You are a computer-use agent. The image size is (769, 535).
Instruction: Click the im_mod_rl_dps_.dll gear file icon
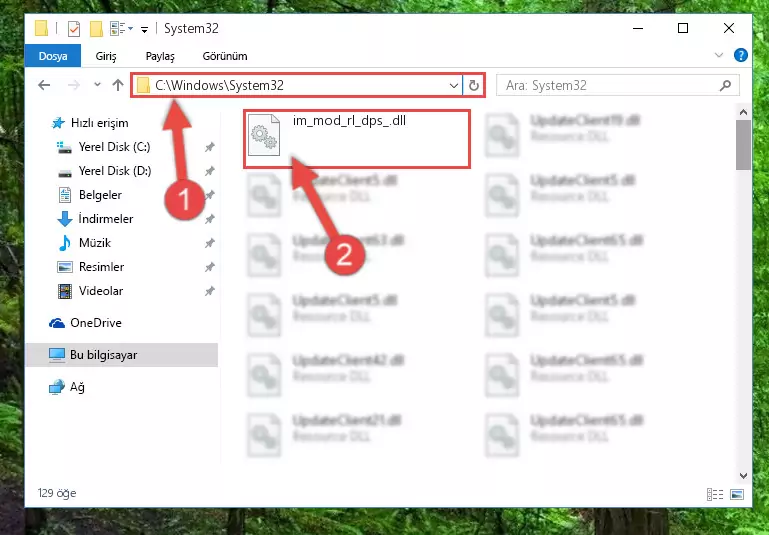point(264,134)
